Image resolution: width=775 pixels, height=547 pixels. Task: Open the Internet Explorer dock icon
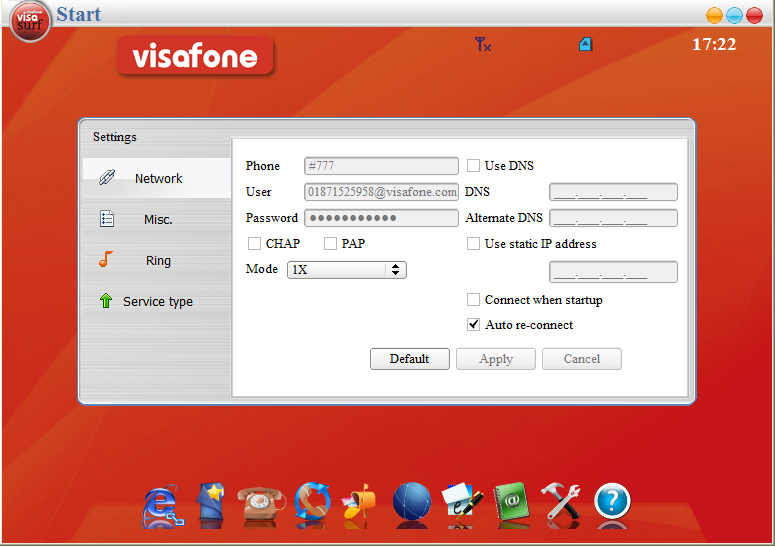(x=163, y=504)
